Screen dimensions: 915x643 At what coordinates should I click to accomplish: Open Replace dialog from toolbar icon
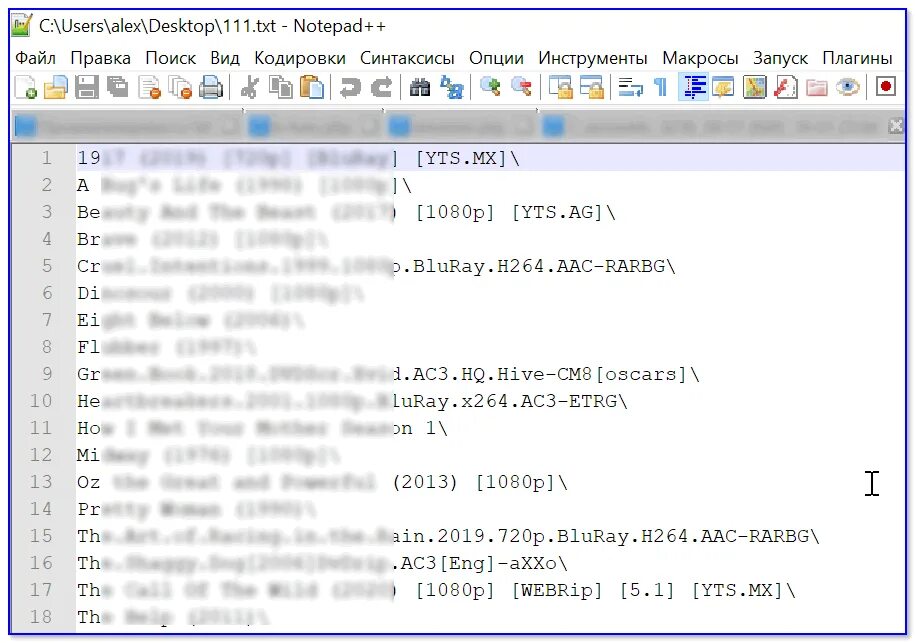[451, 88]
